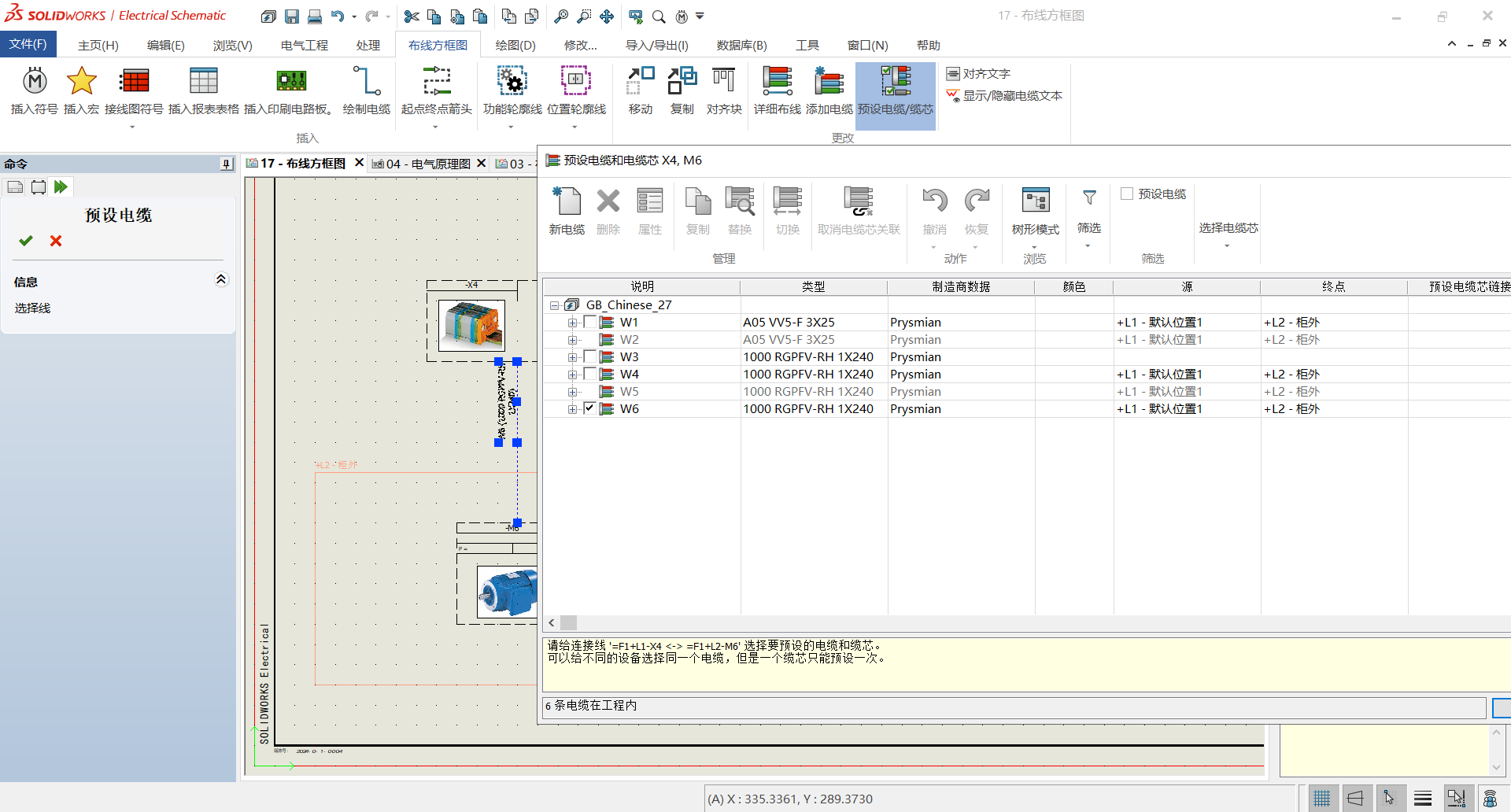Activate the 绘制电缆 tool
The height and width of the screenshot is (812, 1511).
pos(367,91)
